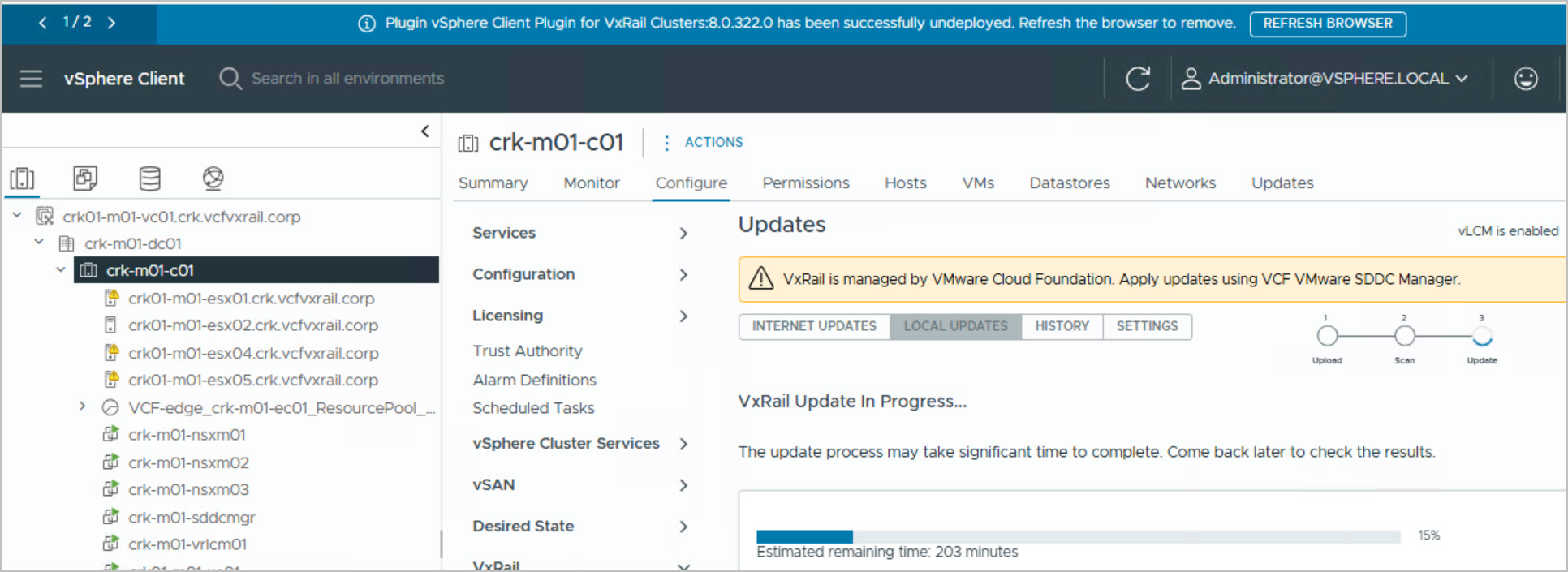The width and height of the screenshot is (1568, 572).
Task: Click the Scan step in progress stepper
Action: click(x=1404, y=336)
